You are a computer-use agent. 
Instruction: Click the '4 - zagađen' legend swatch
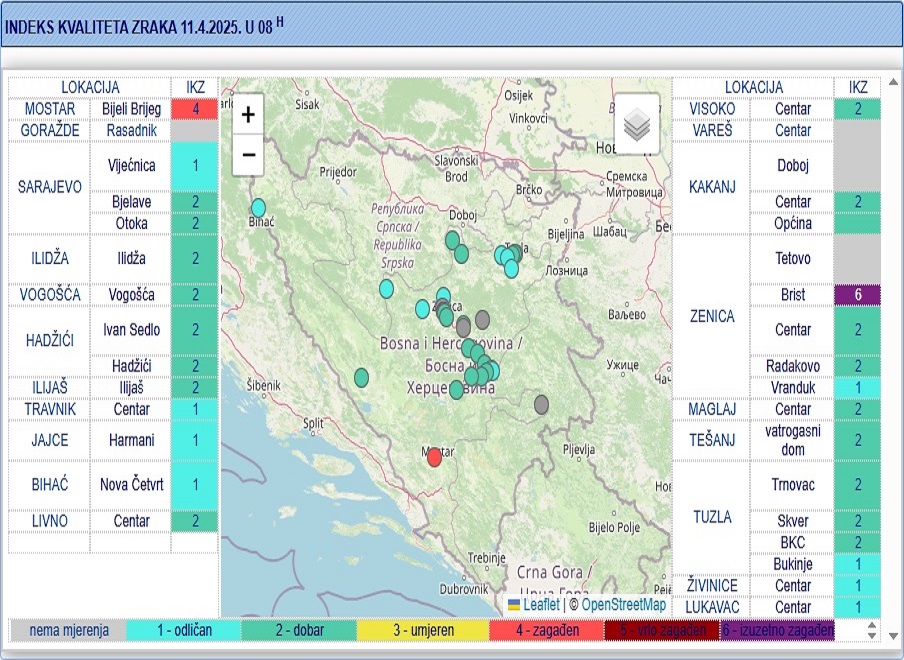[x=547, y=630]
